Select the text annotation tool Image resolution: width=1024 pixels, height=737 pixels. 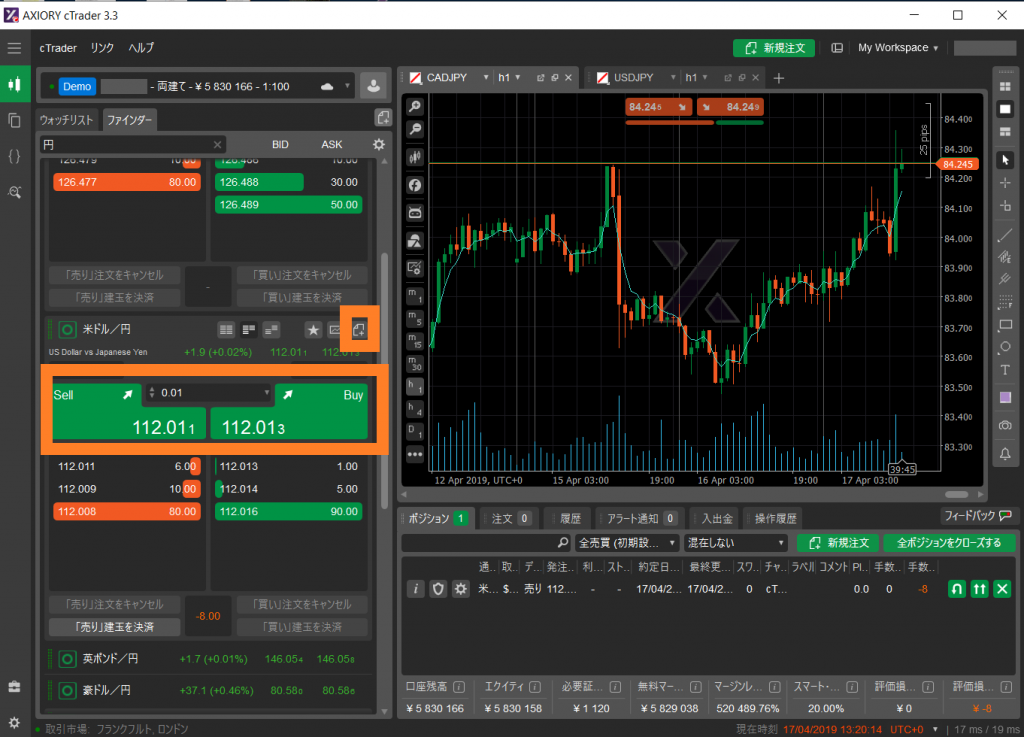pos(1005,371)
